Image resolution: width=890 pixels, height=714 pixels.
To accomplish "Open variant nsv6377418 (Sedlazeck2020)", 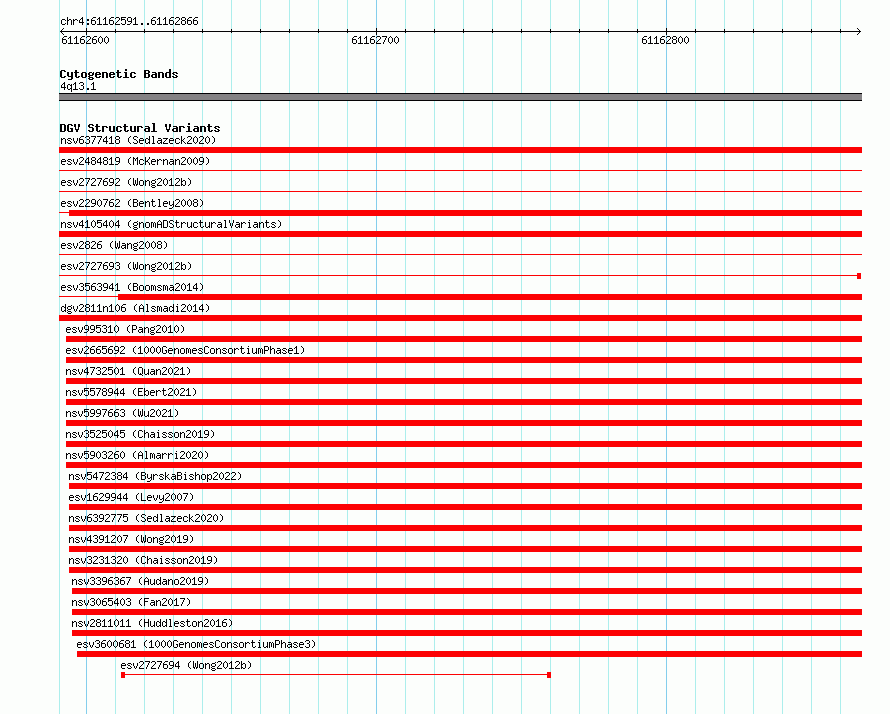I will click(138, 140).
